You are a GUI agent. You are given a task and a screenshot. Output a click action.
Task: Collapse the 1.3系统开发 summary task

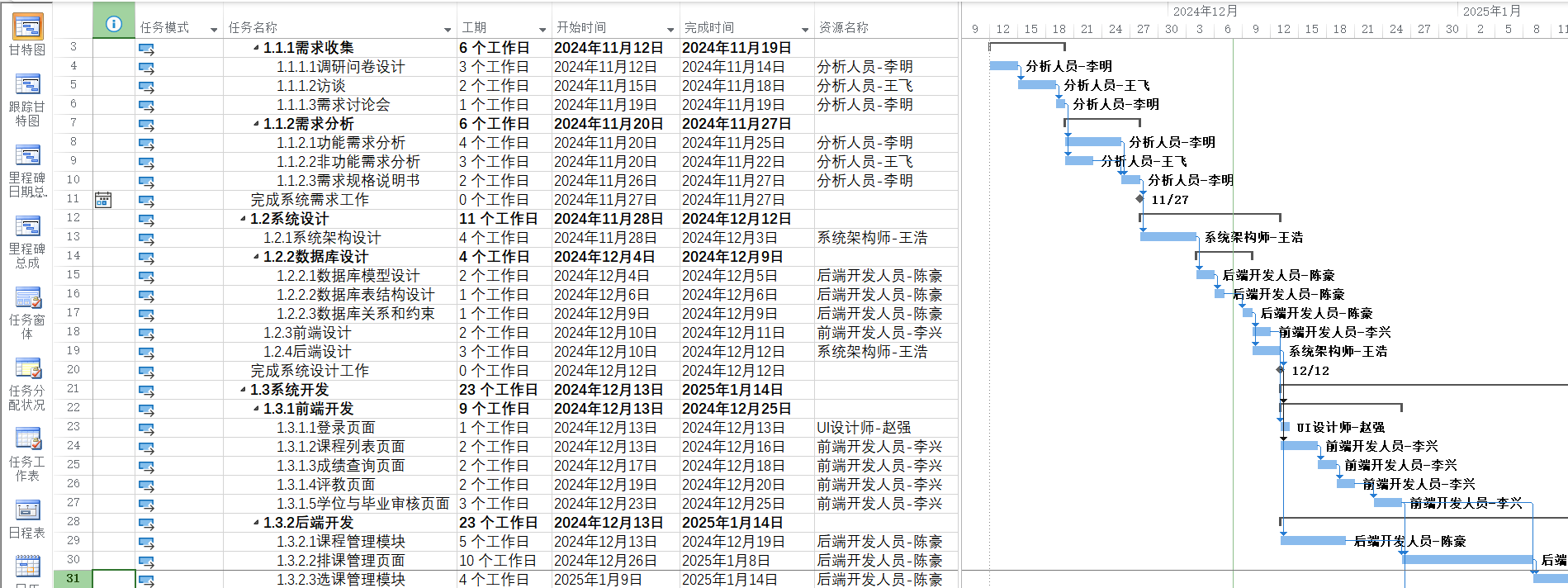(243, 391)
